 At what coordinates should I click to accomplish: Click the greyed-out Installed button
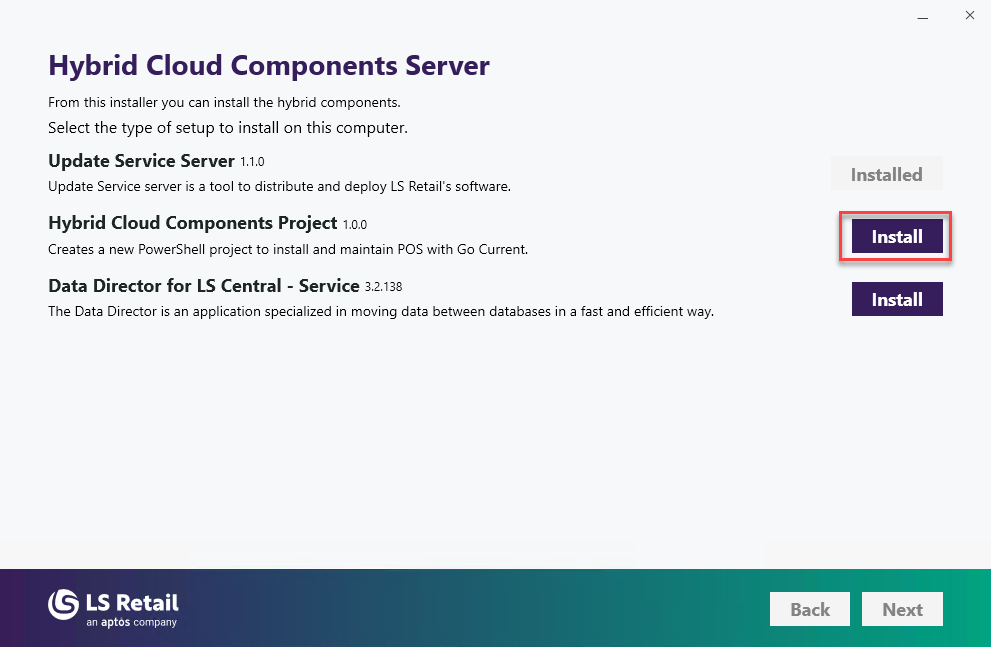point(886,175)
